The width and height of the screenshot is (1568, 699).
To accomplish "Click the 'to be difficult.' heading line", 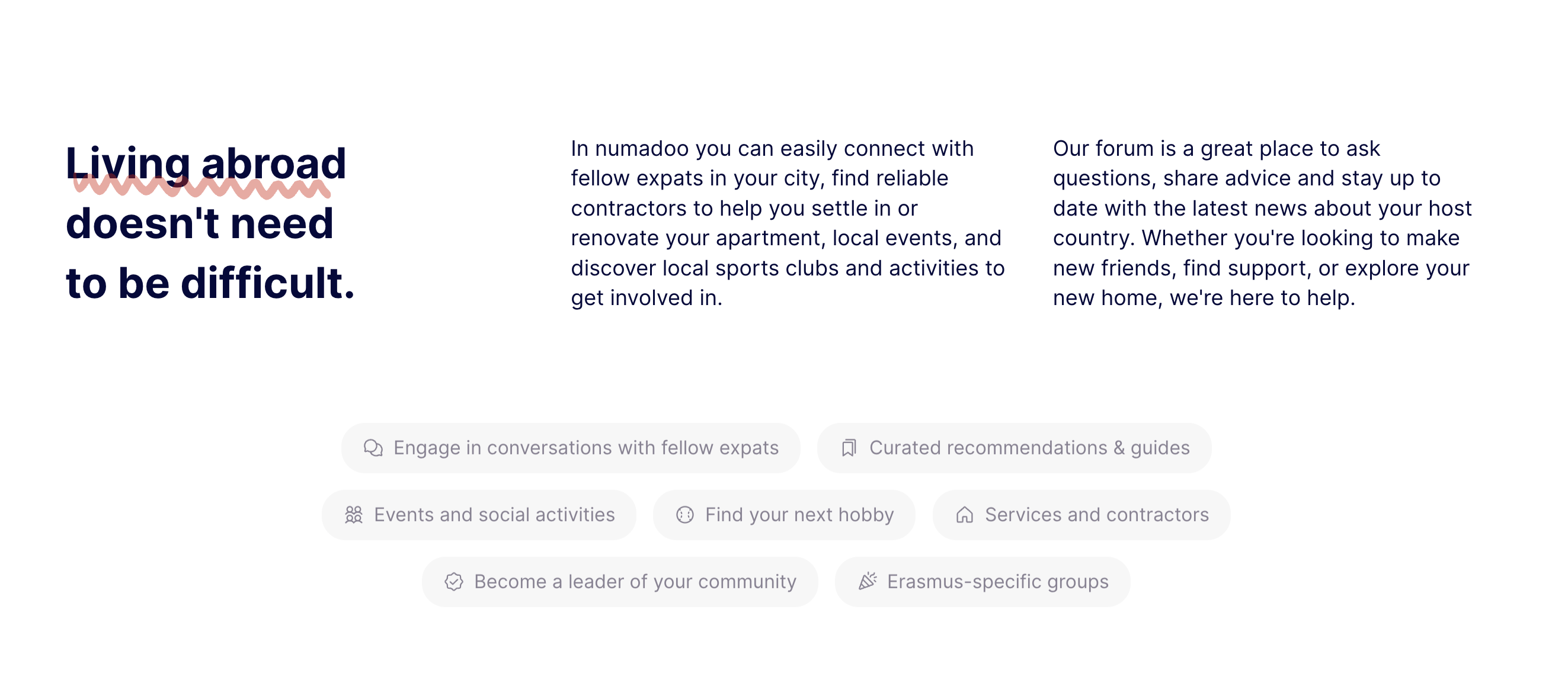I will point(210,283).
